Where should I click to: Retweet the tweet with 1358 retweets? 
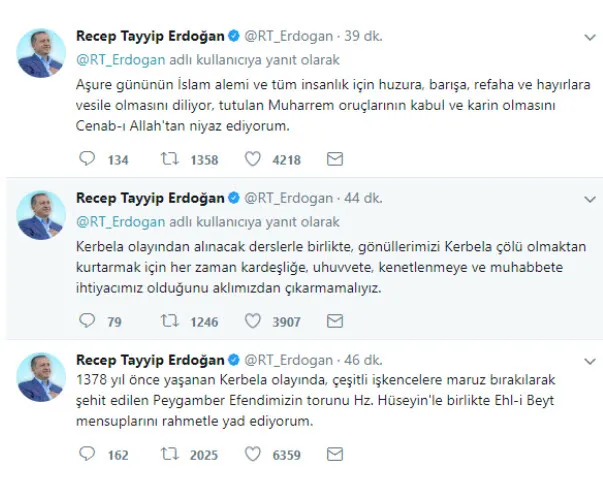pyautogui.click(x=170, y=159)
